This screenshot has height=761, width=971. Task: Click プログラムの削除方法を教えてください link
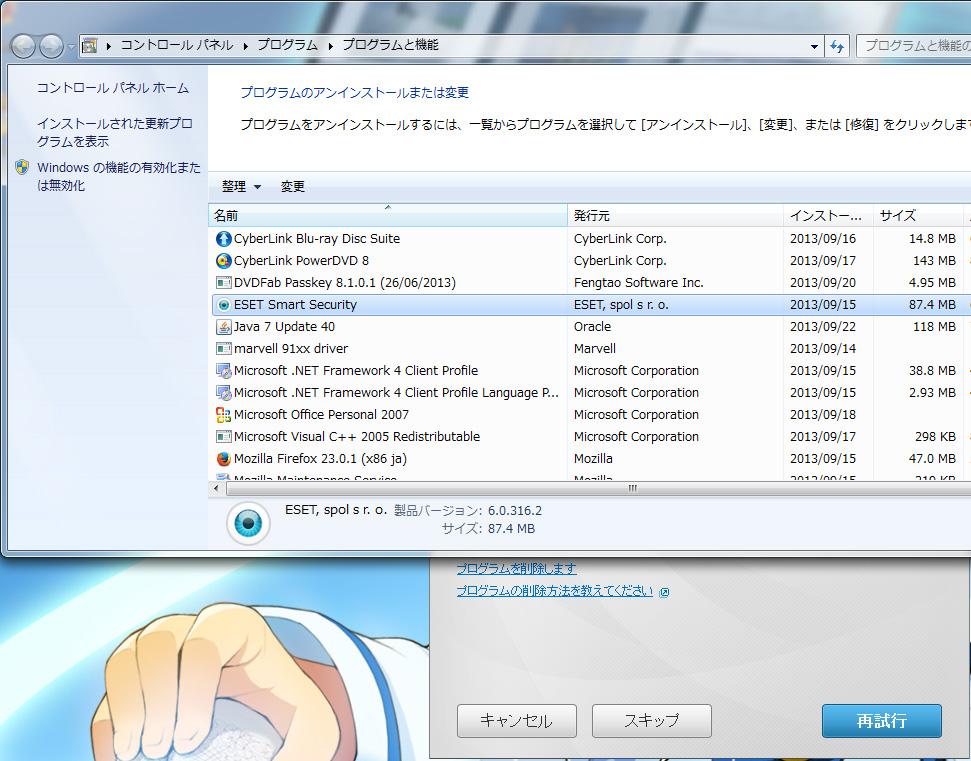coord(554,591)
